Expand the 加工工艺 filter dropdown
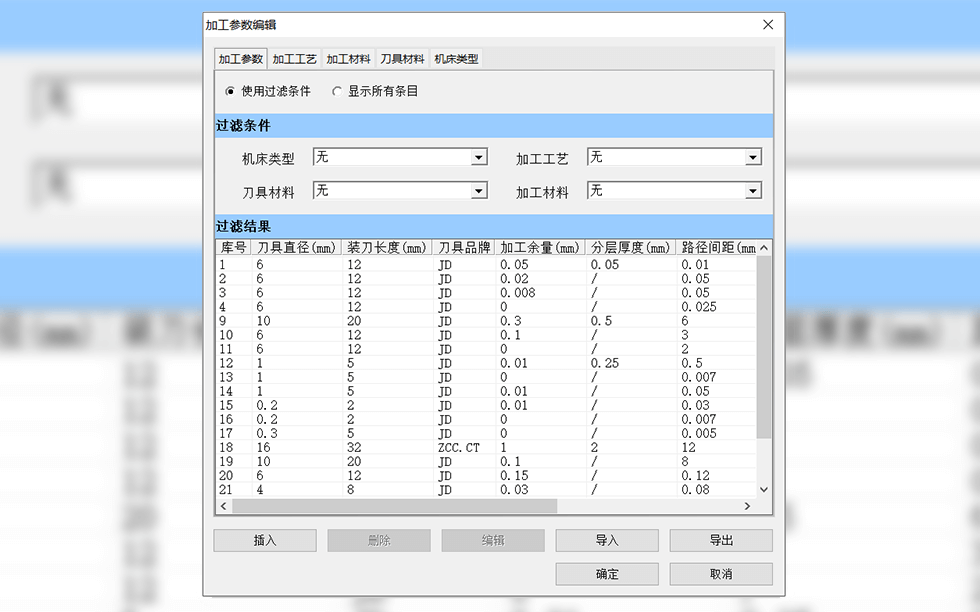 click(753, 158)
